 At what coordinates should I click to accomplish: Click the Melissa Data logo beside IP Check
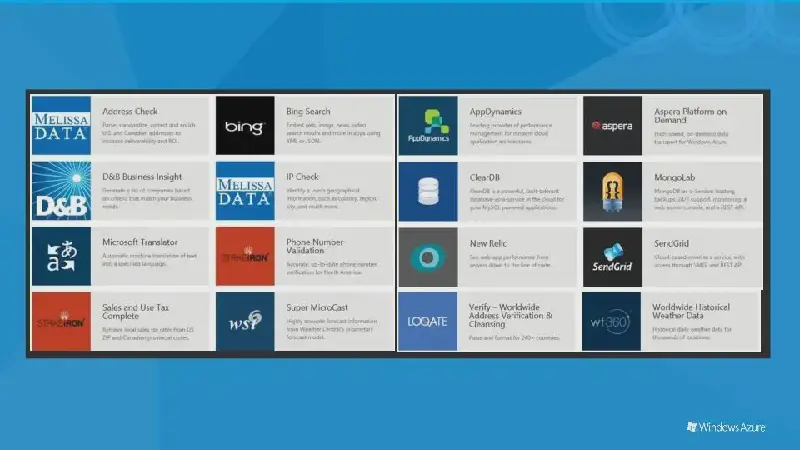pos(245,191)
